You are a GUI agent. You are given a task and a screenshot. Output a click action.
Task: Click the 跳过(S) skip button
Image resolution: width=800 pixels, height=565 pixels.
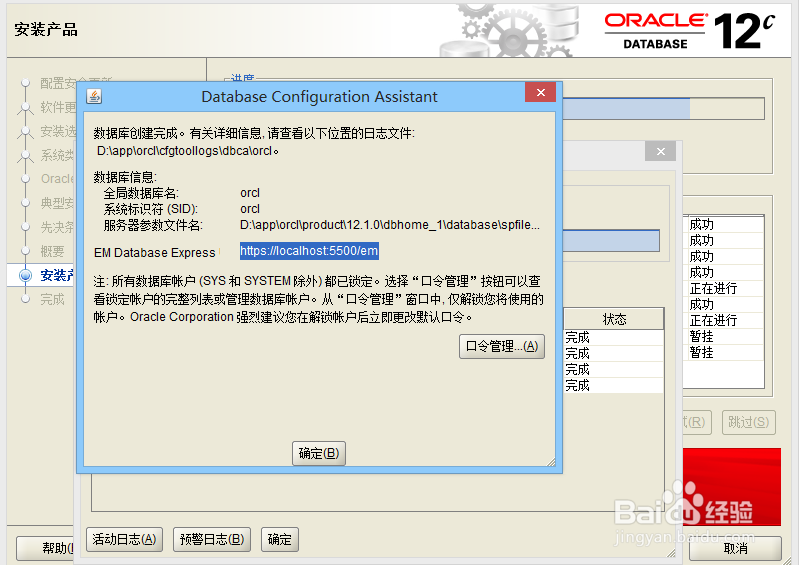tap(748, 422)
